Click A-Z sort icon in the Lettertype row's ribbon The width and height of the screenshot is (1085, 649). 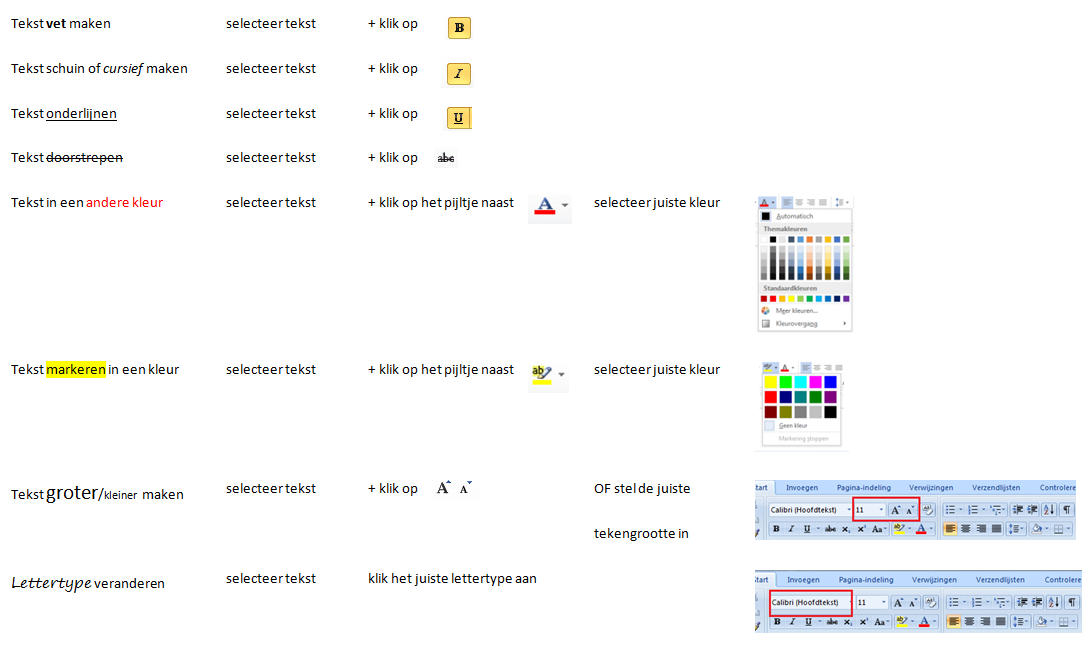[x=1054, y=602]
